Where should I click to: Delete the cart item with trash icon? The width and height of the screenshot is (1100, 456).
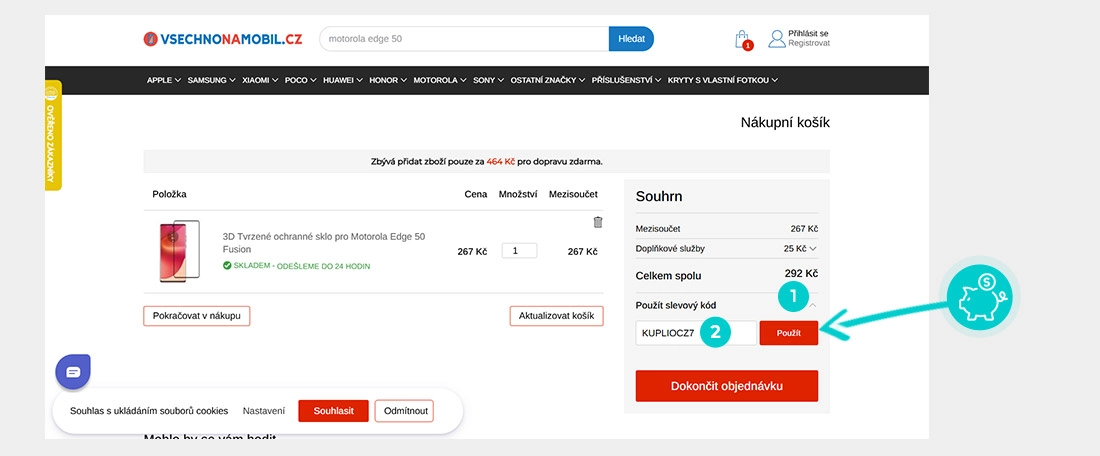[x=598, y=222]
